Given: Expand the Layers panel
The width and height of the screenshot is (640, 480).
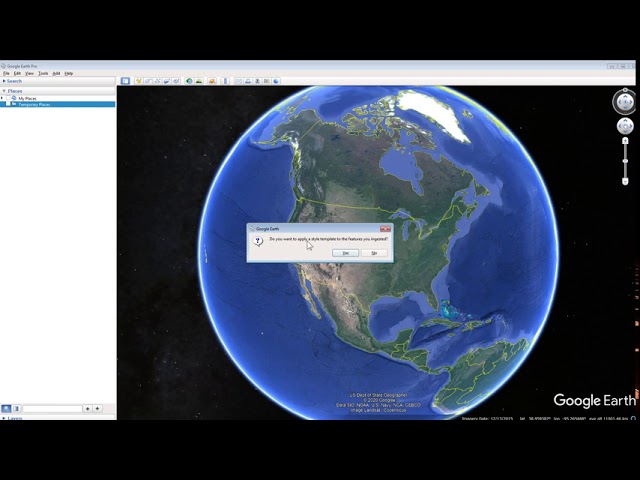Looking at the screenshot, I should (x=4, y=418).
